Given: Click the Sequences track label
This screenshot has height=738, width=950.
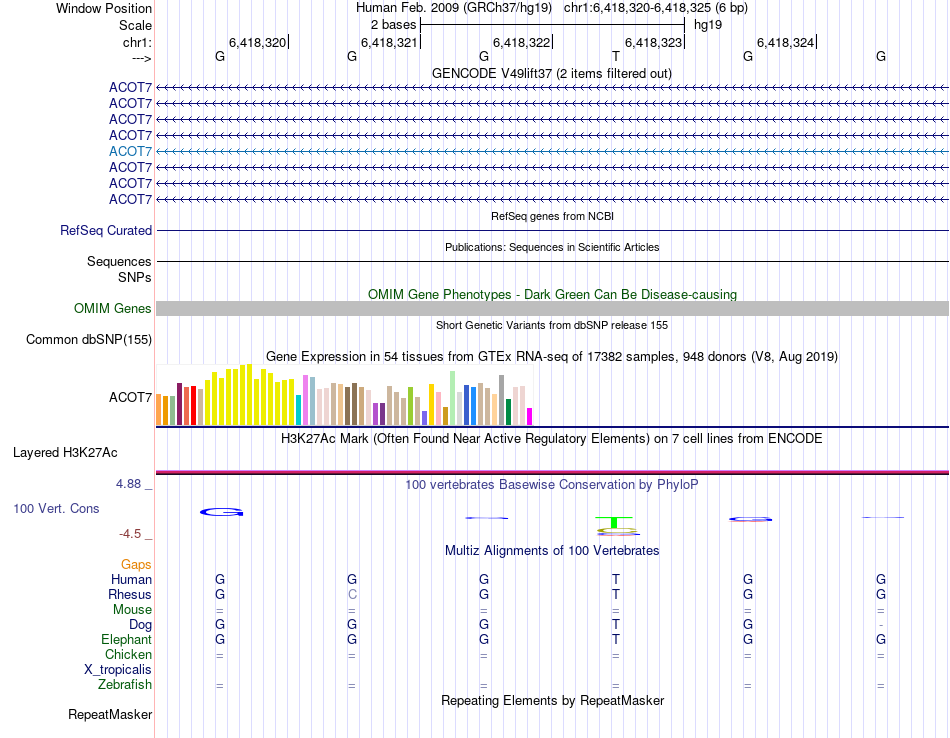Looking at the screenshot, I should 119,262.
